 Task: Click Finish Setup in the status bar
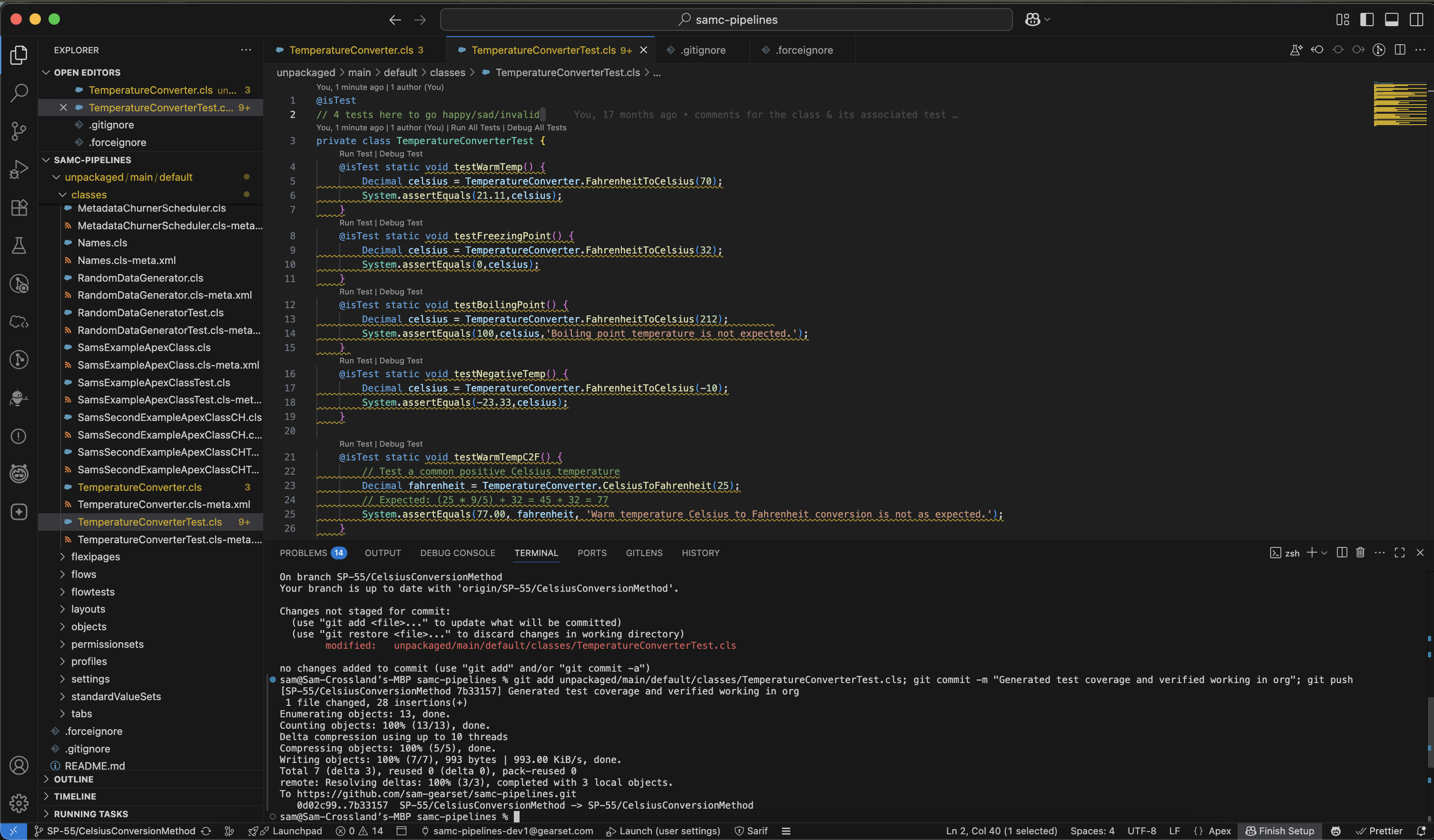[x=1280, y=831]
